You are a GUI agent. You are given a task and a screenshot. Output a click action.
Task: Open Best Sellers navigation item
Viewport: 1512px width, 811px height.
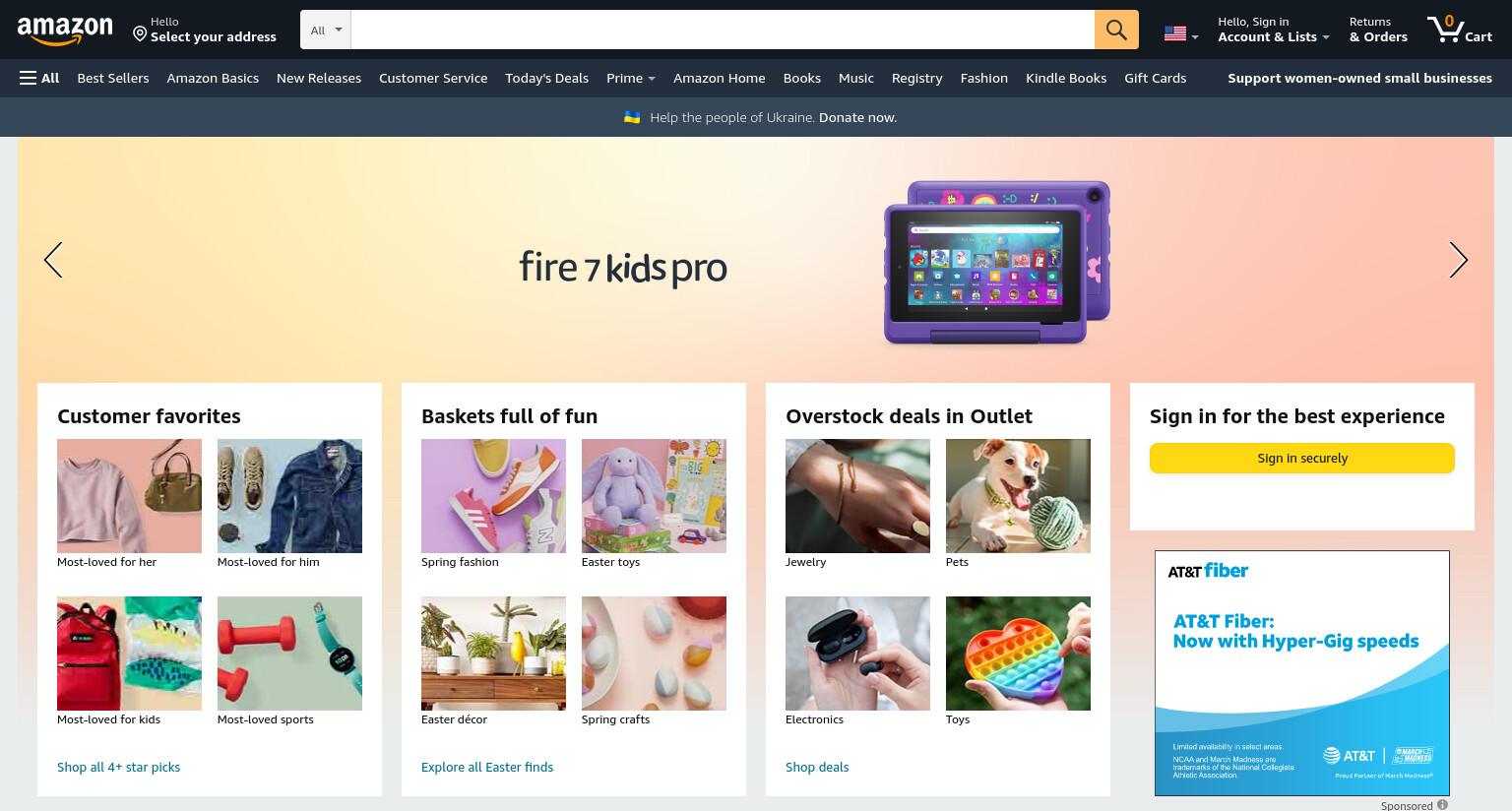click(113, 78)
